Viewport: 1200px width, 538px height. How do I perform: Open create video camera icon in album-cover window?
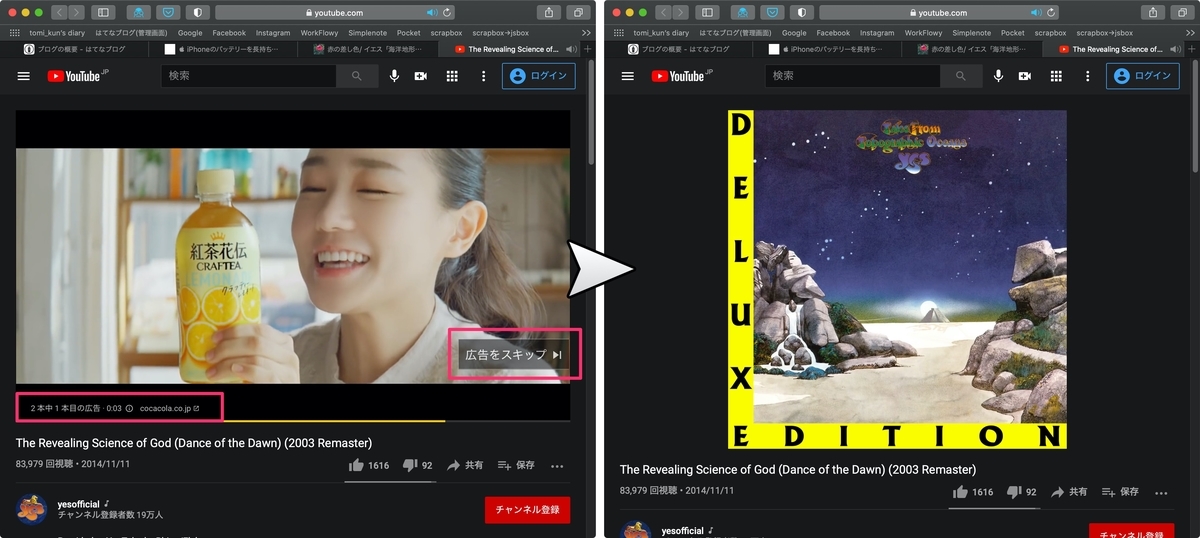1025,76
